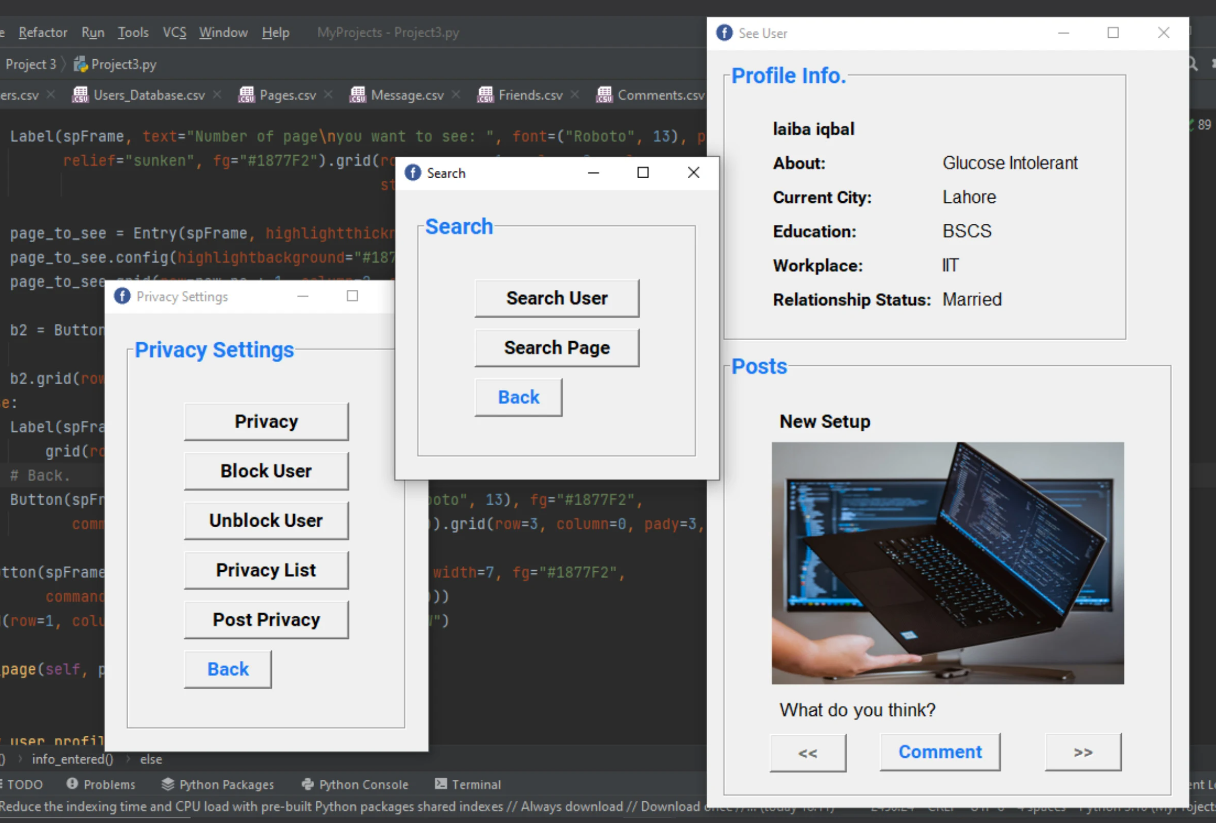Click the Lahore city value

click(969, 197)
